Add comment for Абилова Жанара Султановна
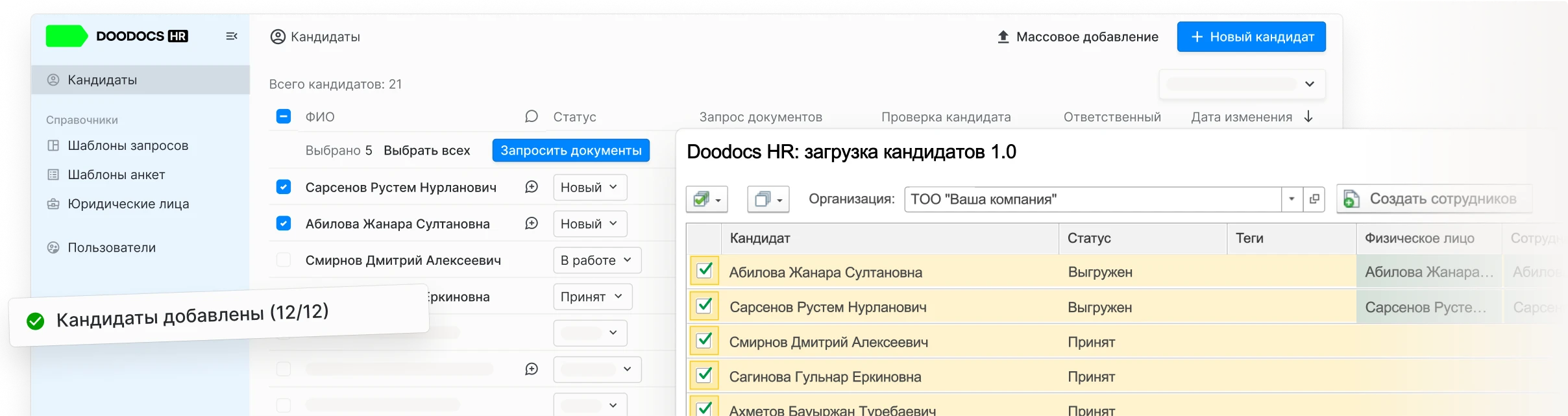1568x416 pixels. (x=532, y=223)
